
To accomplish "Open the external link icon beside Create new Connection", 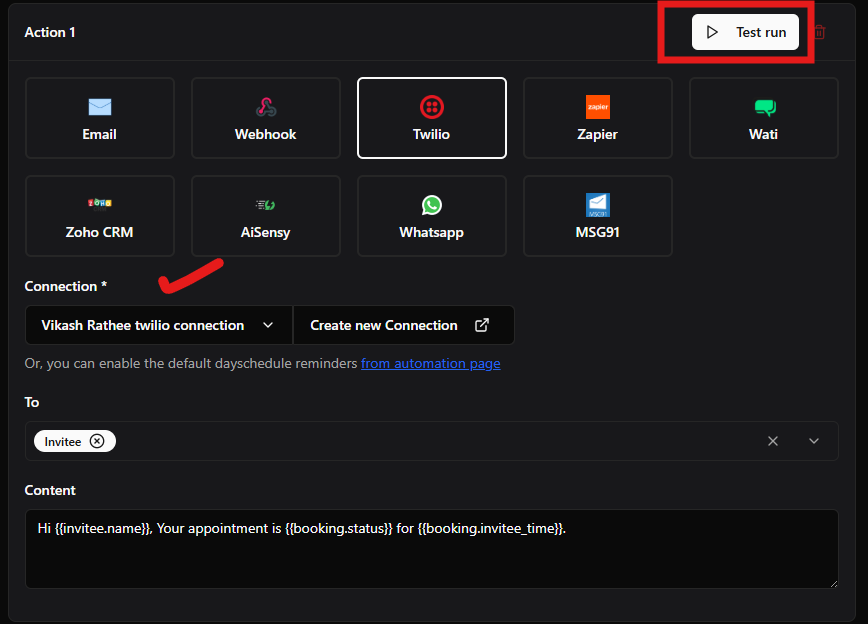I will (482, 325).
